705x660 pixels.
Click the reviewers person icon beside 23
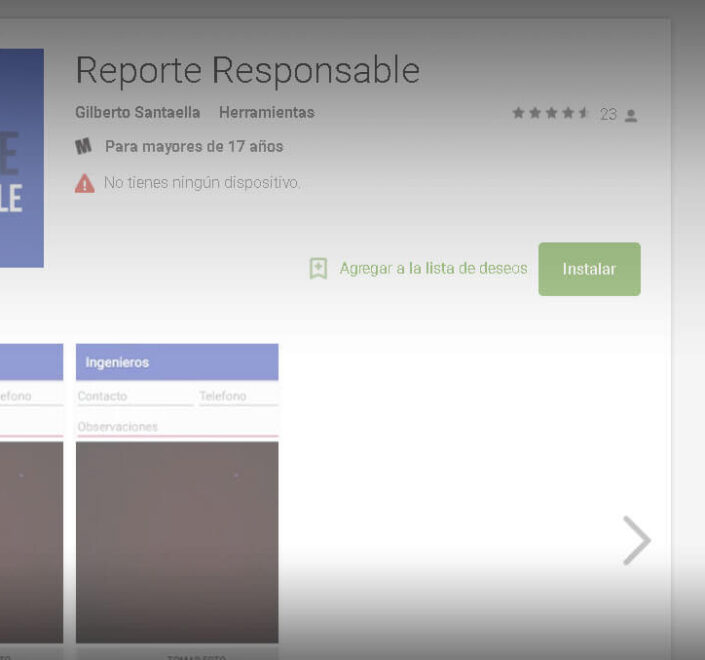(x=631, y=115)
